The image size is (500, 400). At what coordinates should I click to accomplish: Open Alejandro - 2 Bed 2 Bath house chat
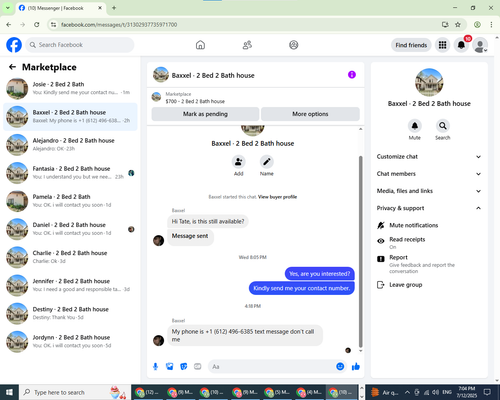70,145
